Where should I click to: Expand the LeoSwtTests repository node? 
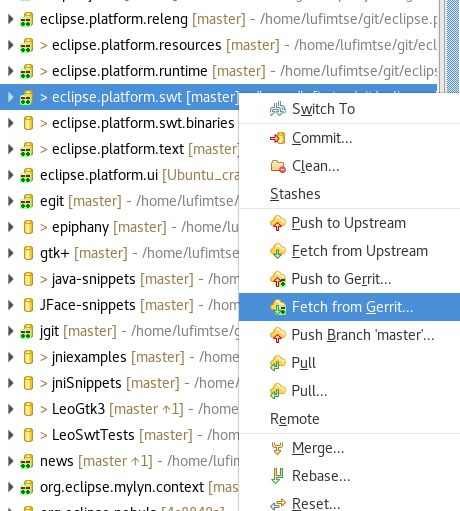coord(11,435)
